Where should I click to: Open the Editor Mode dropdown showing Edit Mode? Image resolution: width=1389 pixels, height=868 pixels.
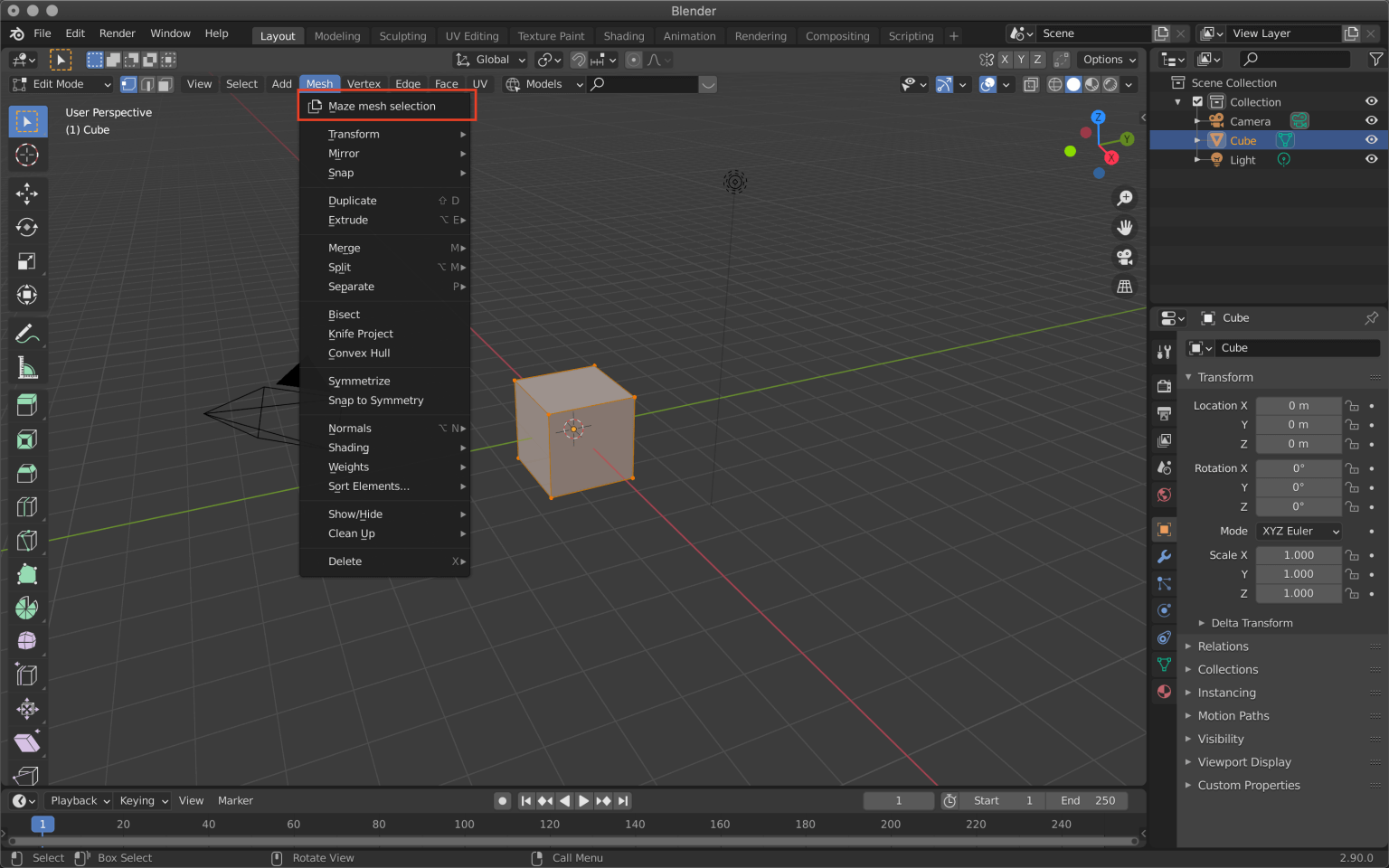click(61, 84)
